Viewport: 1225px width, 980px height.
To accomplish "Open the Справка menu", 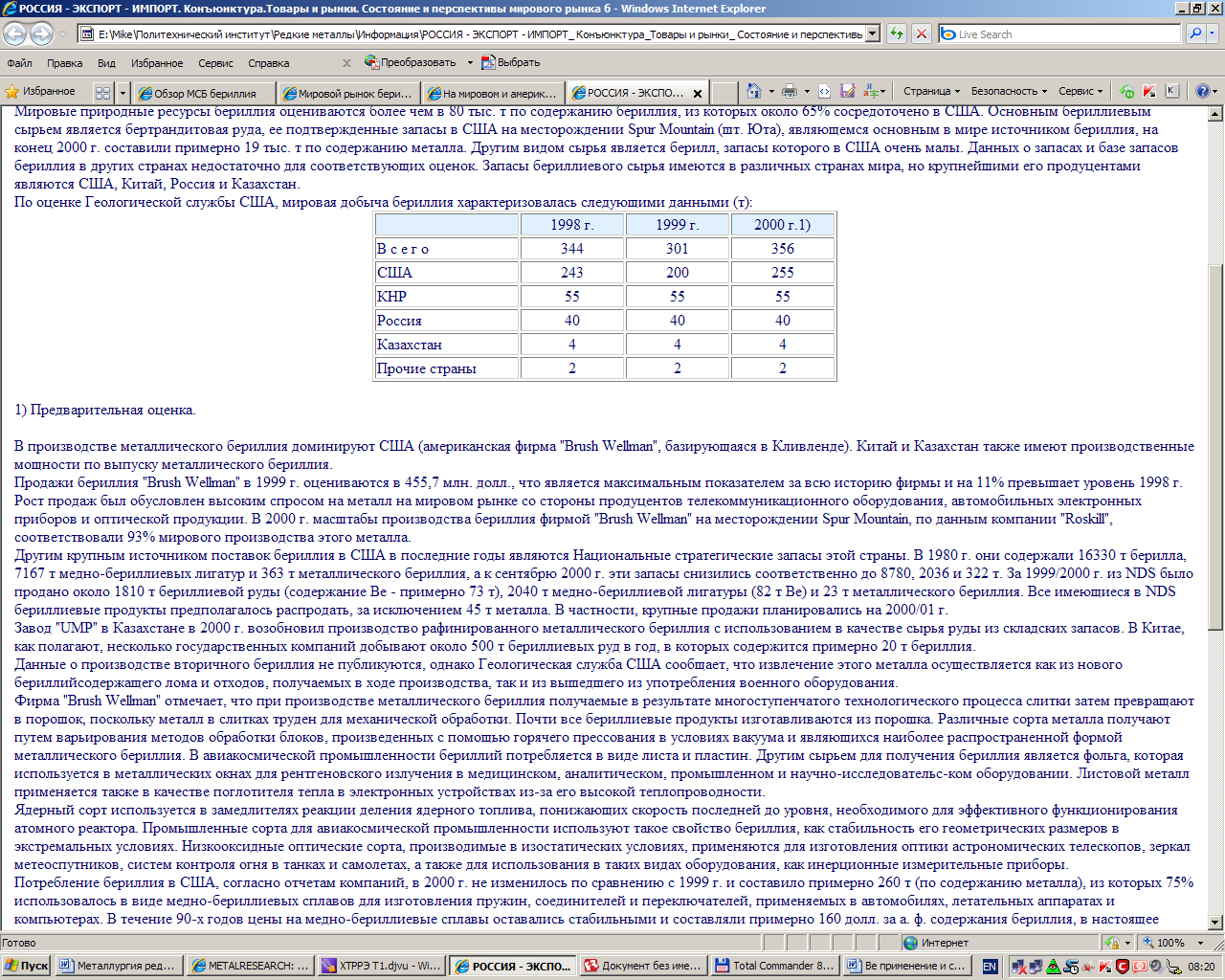I will (268, 63).
